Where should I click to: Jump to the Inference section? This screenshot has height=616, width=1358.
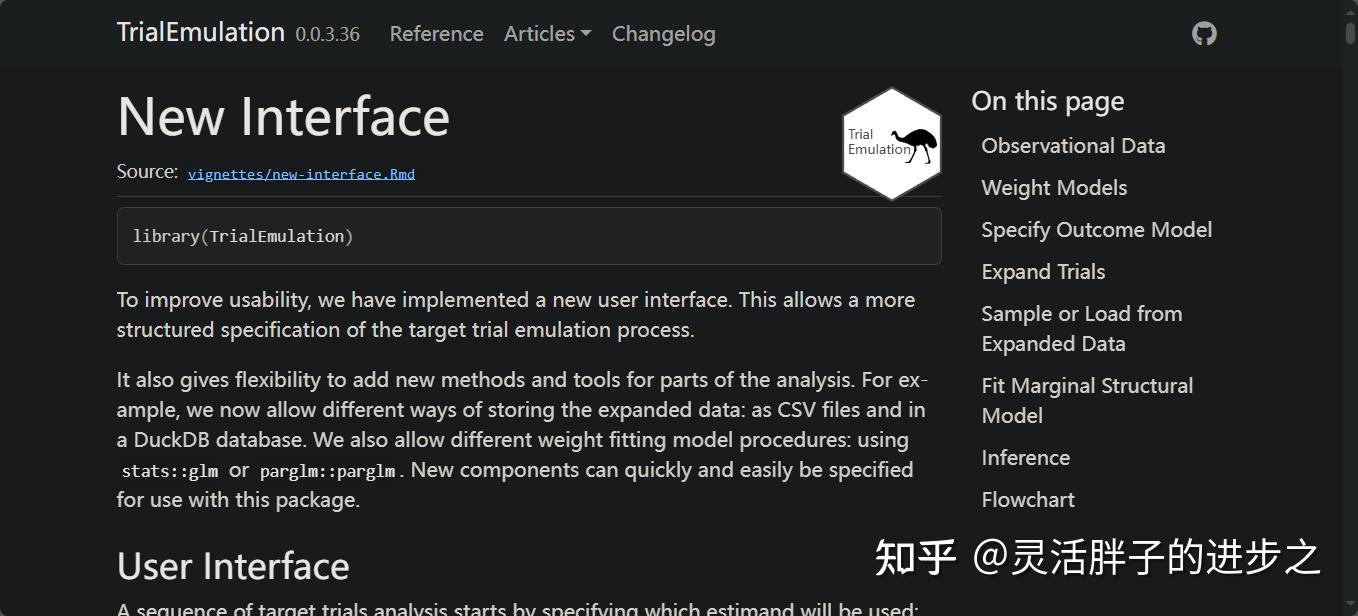(1025, 457)
